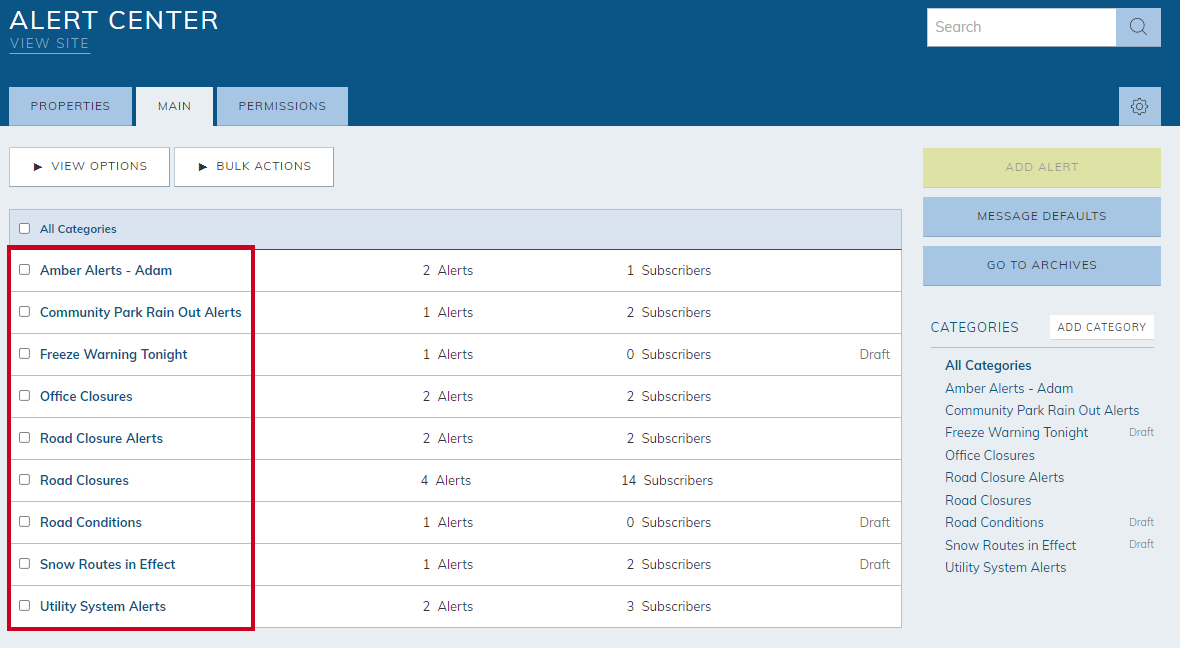
Task: Open Road Closures in main list
Action: tap(84, 480)
